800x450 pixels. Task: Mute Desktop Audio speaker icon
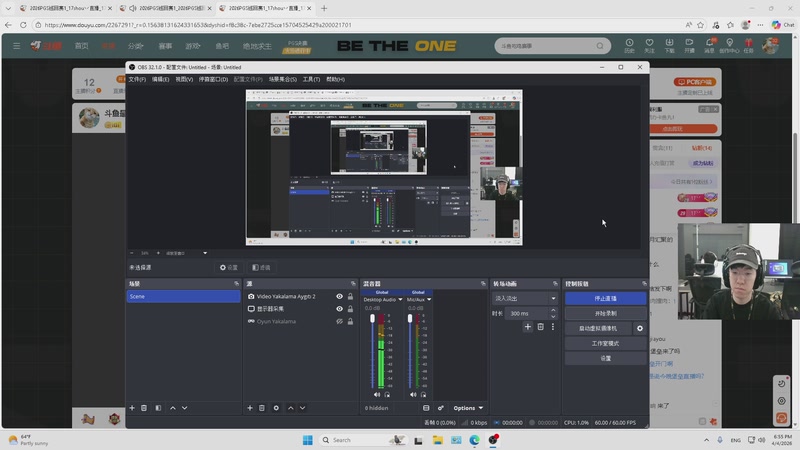pos(377,394)
